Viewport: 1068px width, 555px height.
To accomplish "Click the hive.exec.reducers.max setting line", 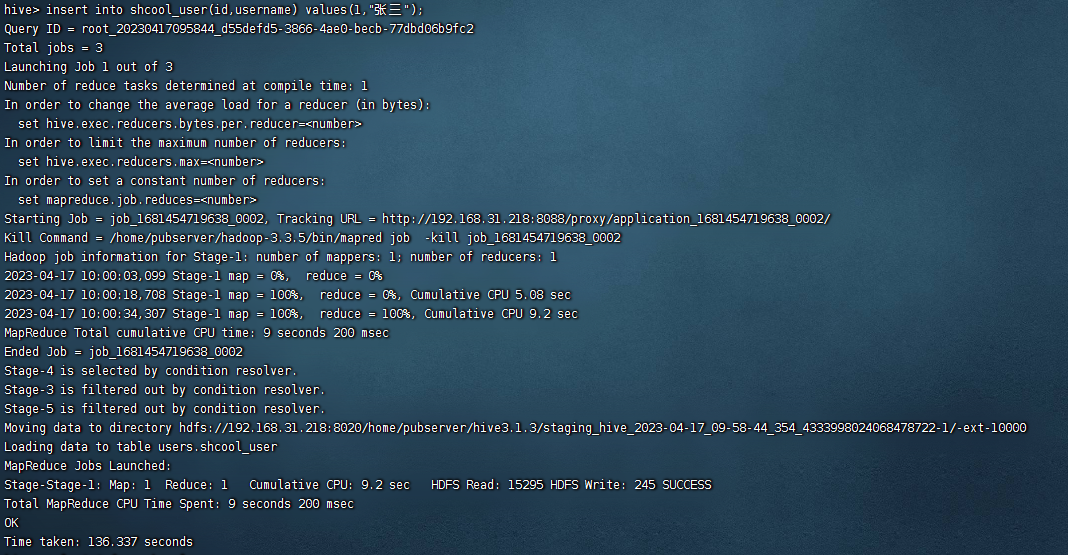I will coord(141,162).
